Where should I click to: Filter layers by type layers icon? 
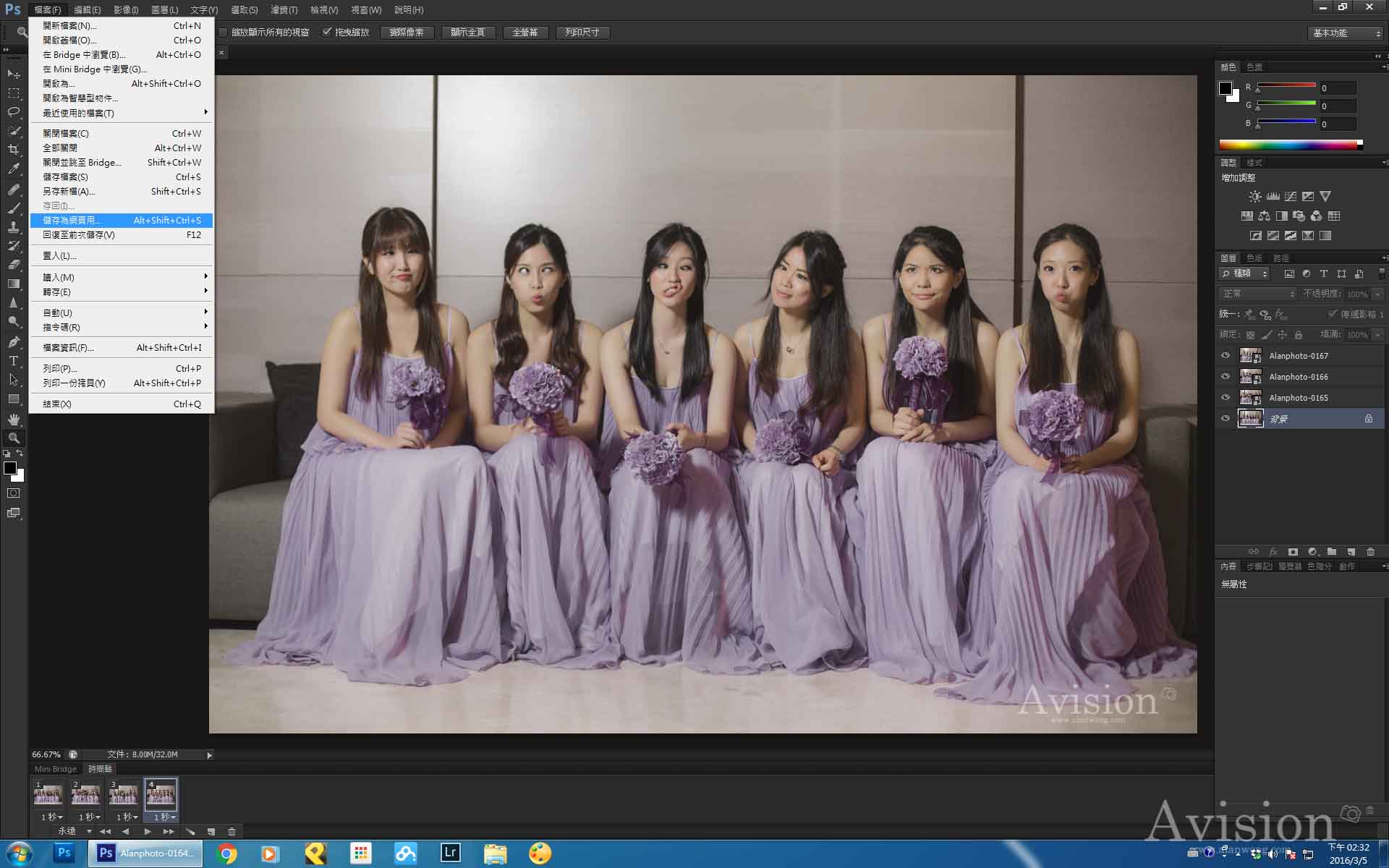(1323, 273)
